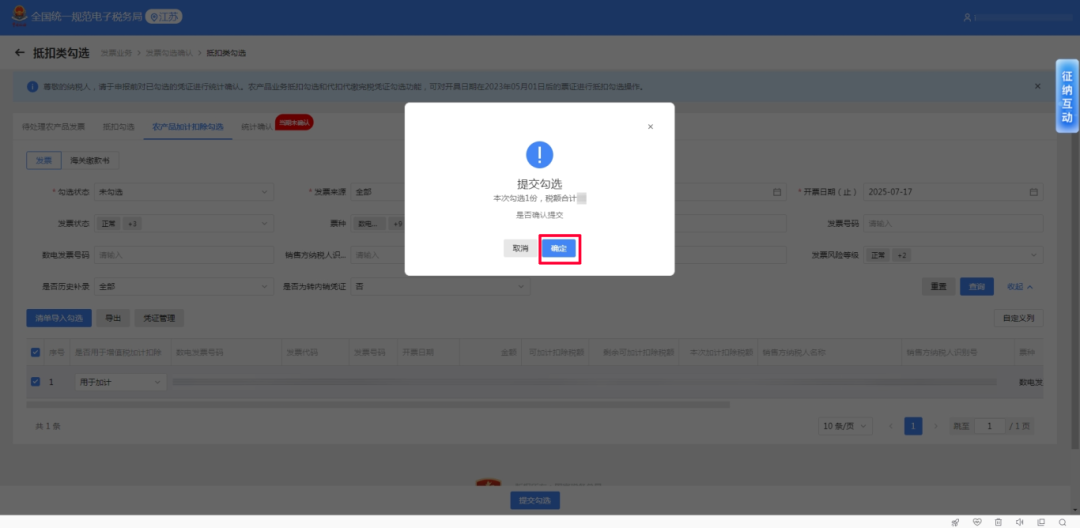Toggle checkbox for row 1
Image resolution: width=1080 pixels, height=528 pixels.
[36, 381]
